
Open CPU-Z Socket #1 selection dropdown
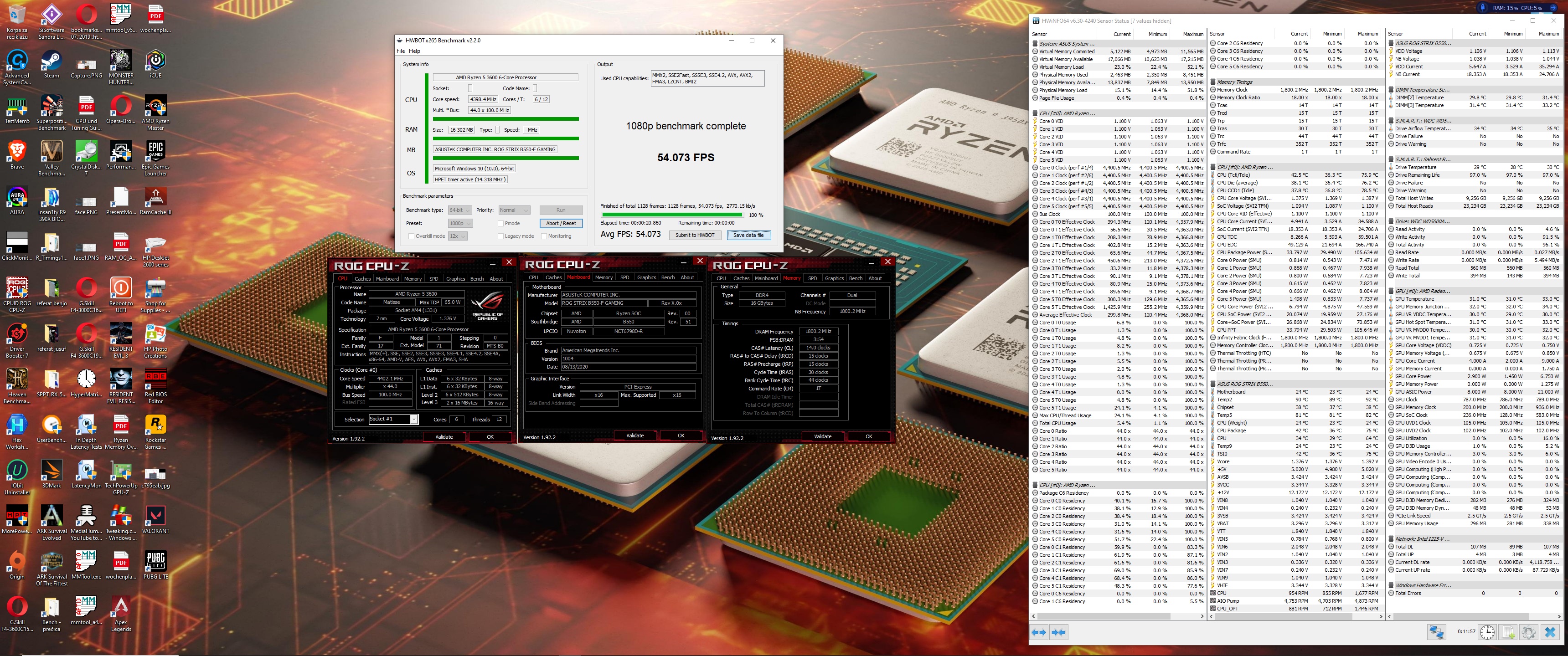(393, 419)
